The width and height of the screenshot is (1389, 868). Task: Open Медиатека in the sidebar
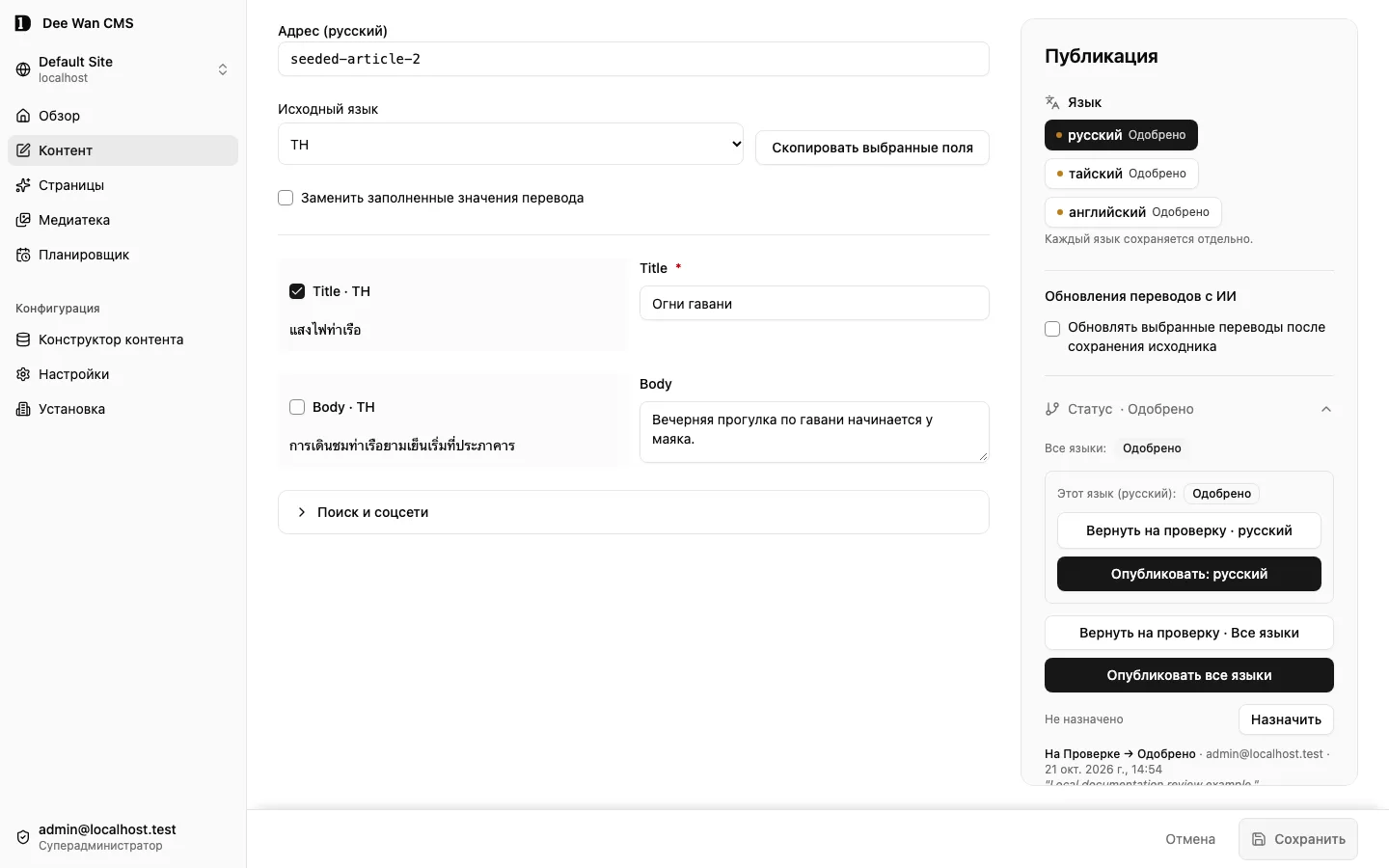coord(123,220)
